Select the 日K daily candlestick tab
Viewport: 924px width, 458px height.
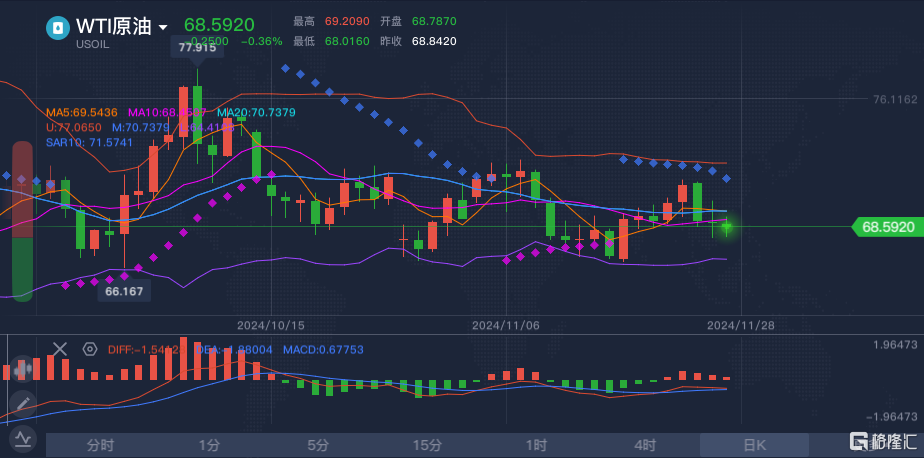click(x=754, y=445)
